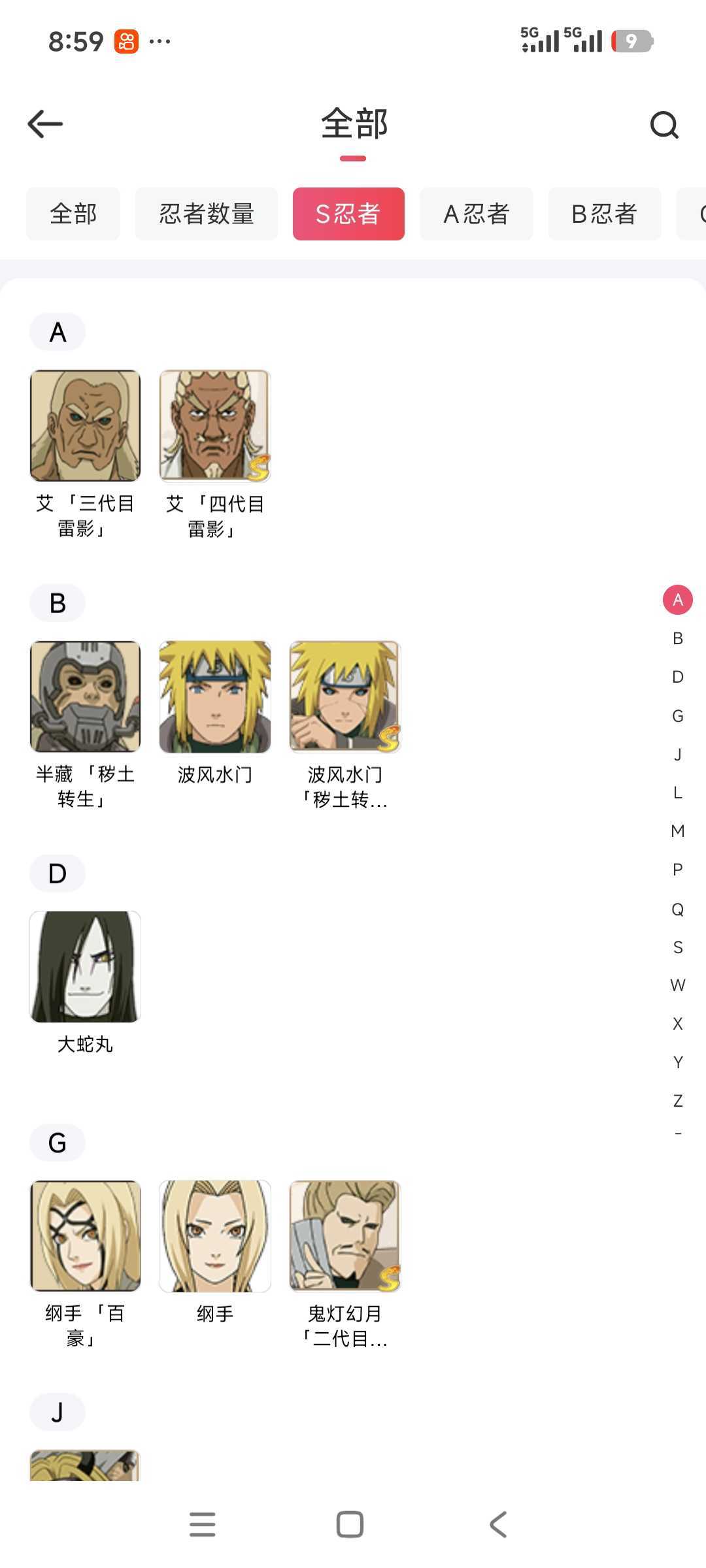Tap the Android back chevron icon
The image size is (706, 1568).
[498, 1524]
